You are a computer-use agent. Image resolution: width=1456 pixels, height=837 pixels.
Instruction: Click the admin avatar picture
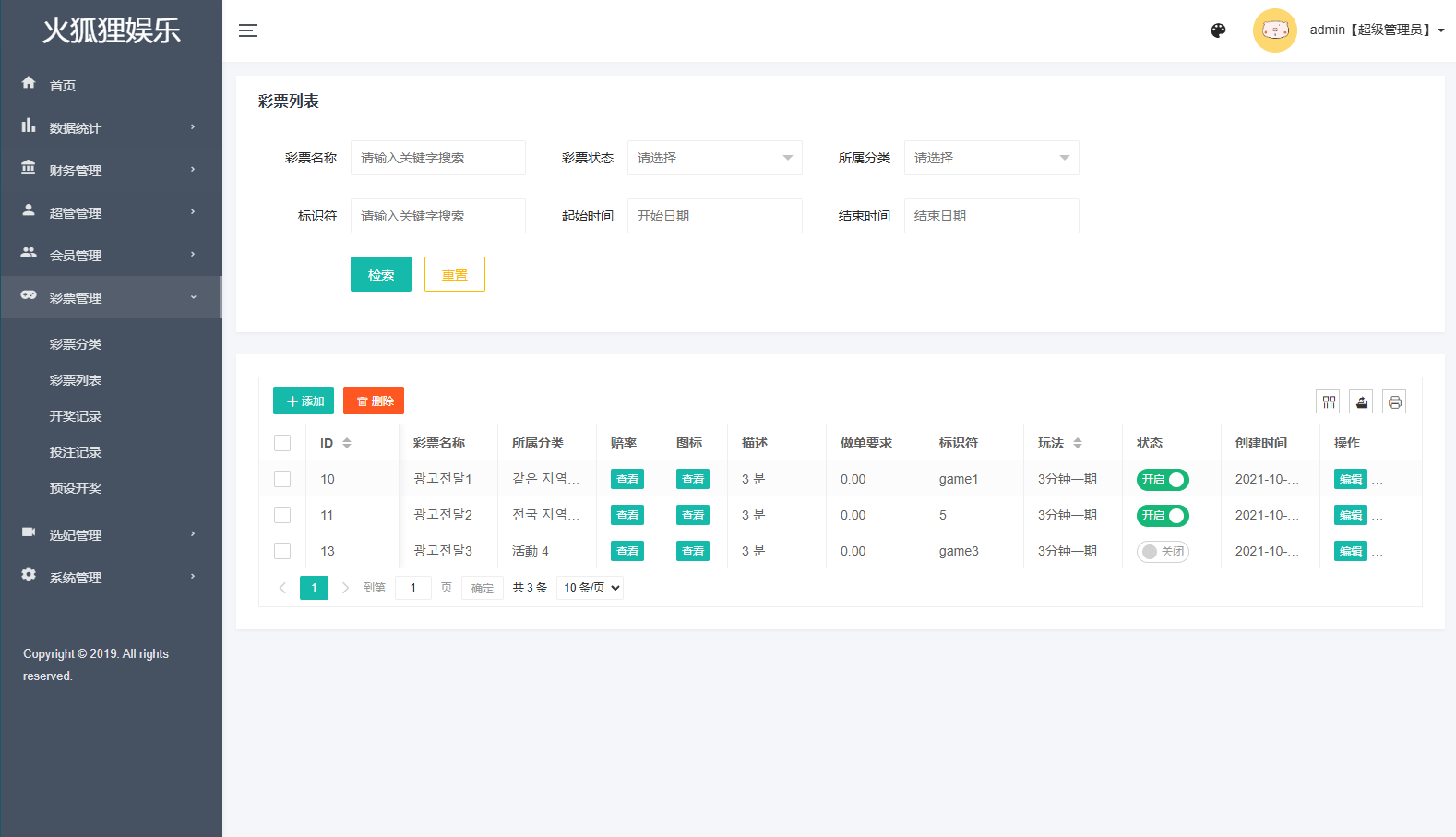[x=1275, y=30]
